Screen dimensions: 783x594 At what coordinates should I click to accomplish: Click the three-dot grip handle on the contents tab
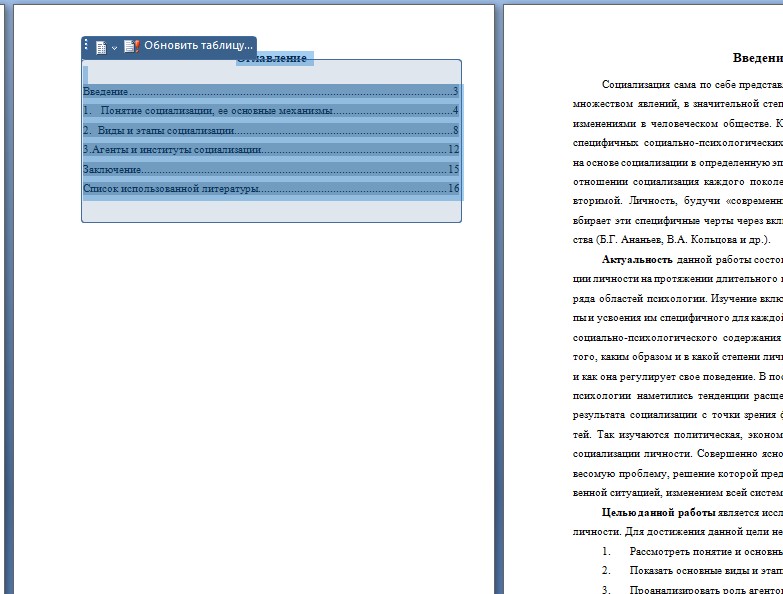coord(86,46)
